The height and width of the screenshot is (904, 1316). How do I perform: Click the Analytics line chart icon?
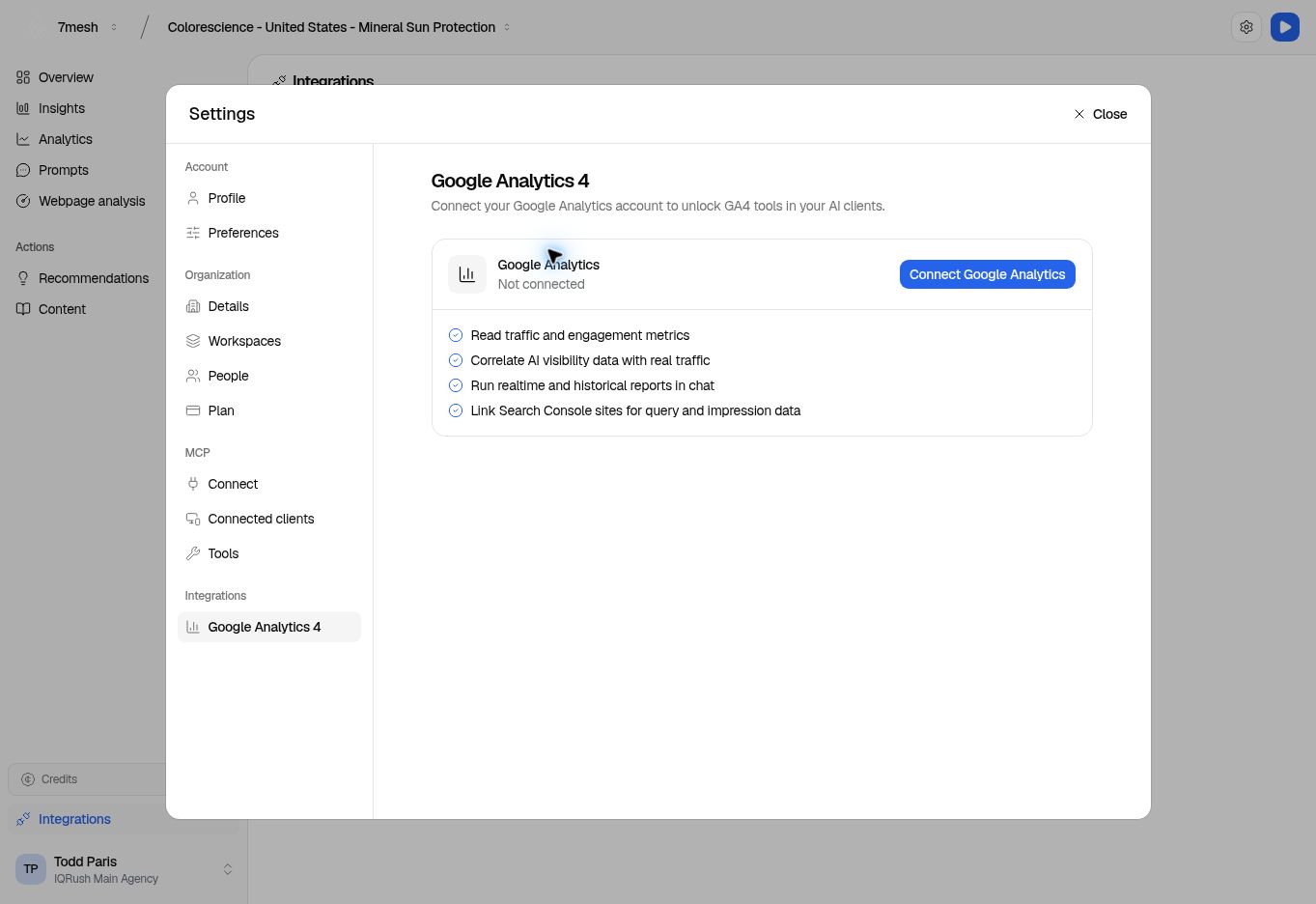point(23,139)
